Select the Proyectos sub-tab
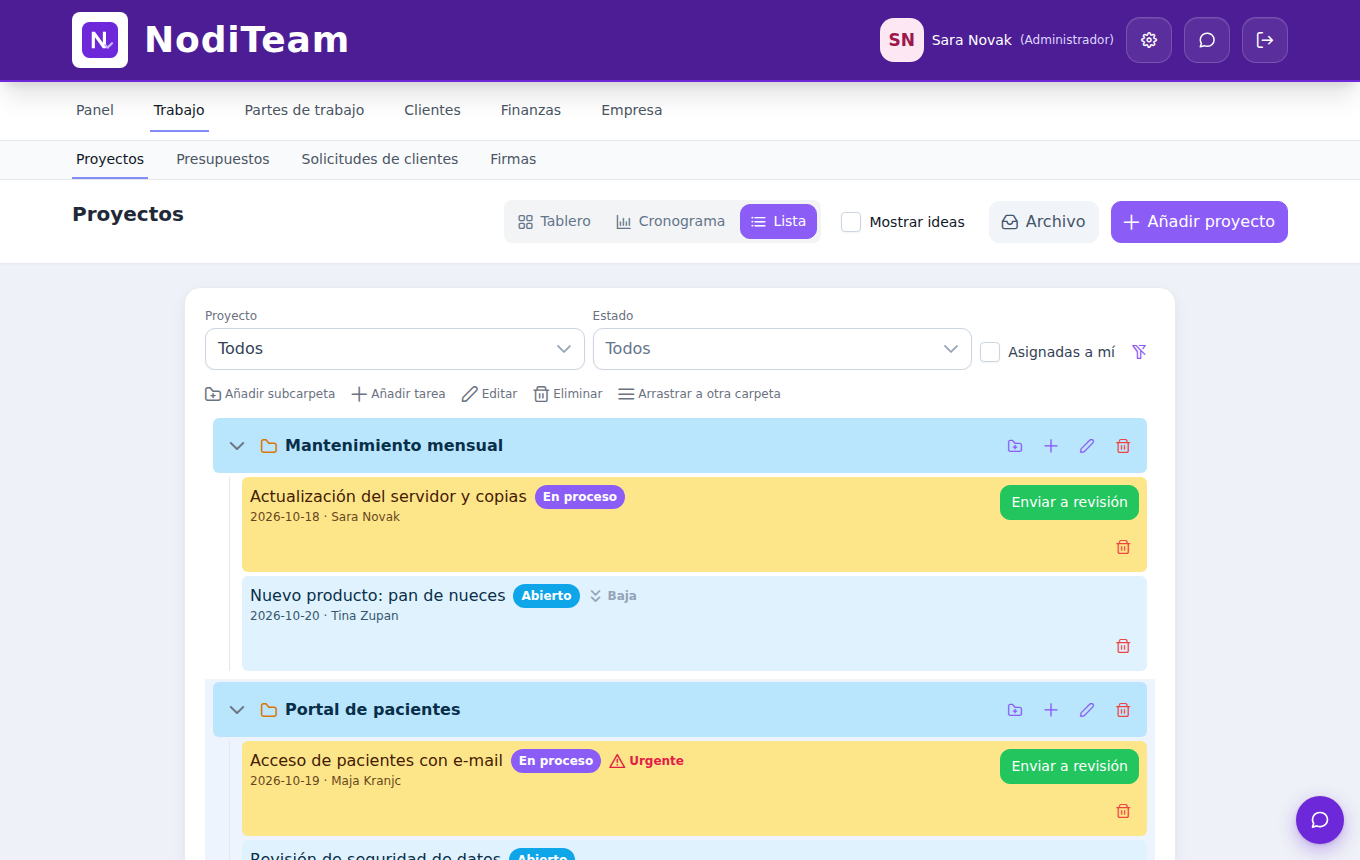 coord(110,159)
